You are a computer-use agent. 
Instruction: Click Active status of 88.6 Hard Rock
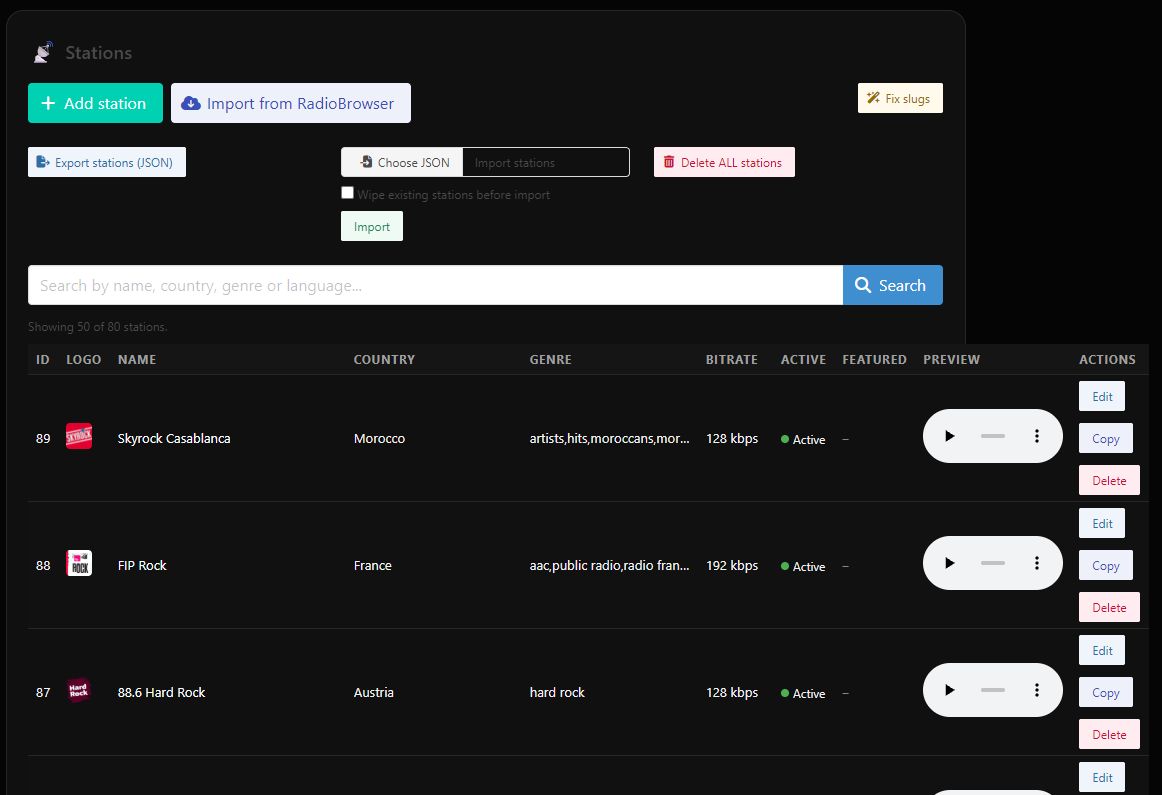(x=803, y=693)
